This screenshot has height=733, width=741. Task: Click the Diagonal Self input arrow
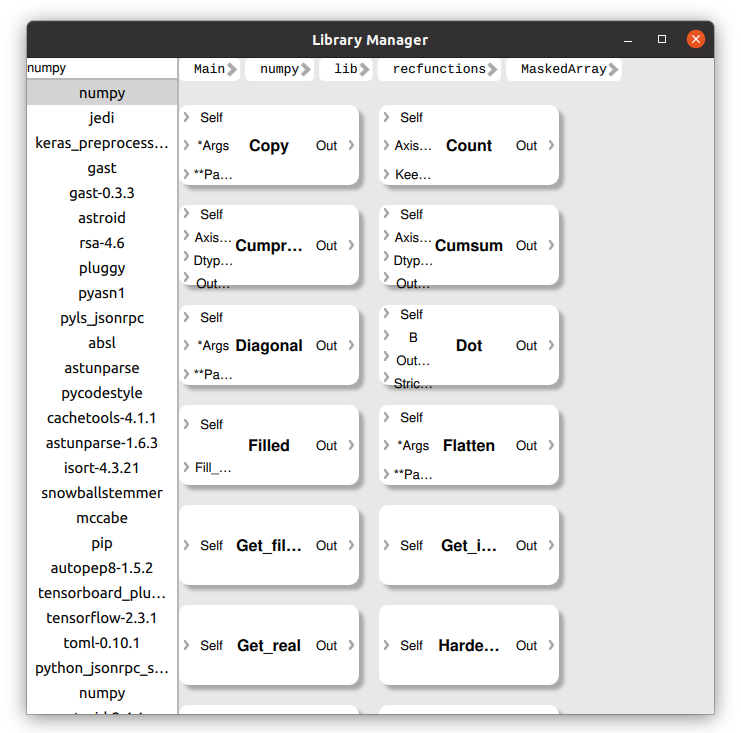pyautogui.click(x=187, y=317)
